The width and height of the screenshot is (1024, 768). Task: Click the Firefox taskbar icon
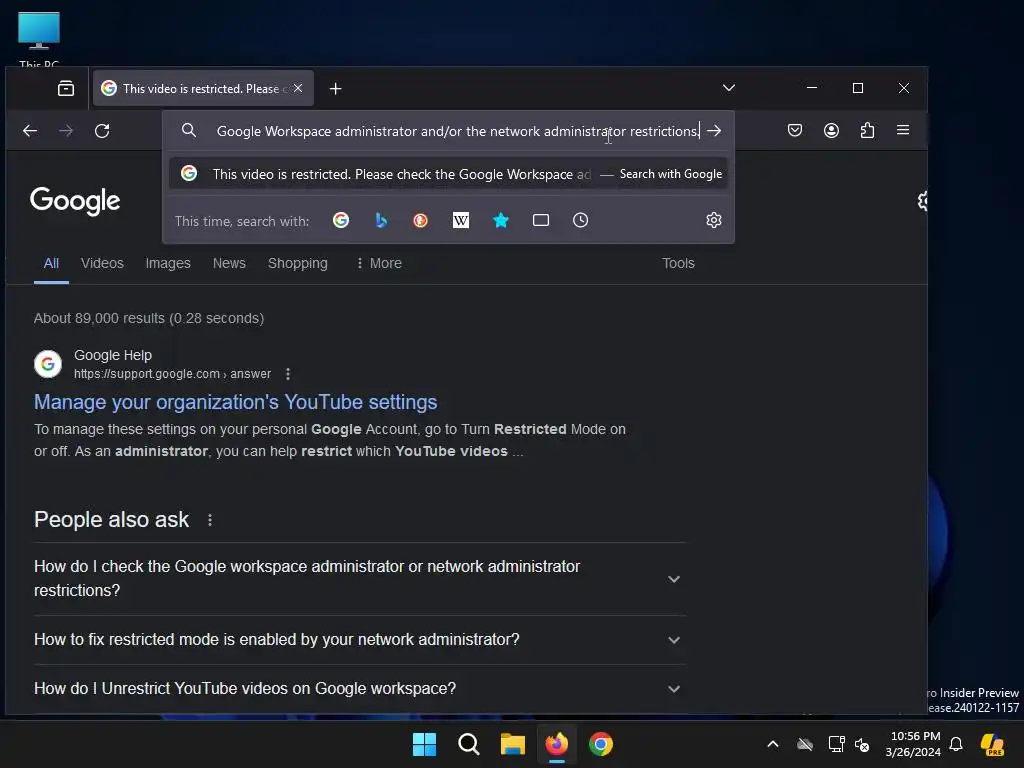556,744
